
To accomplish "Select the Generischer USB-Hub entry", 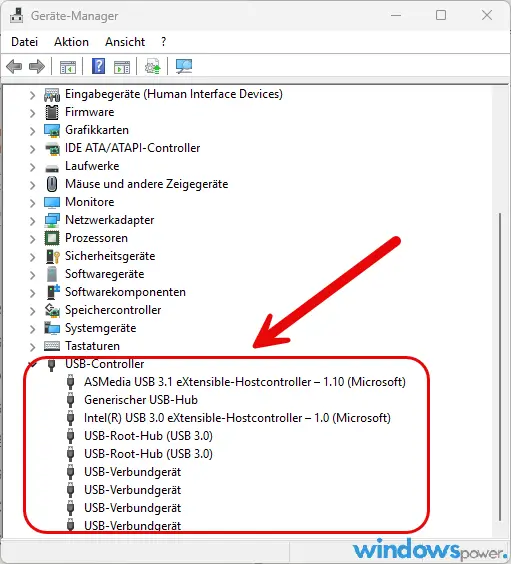I will [141, 400].
